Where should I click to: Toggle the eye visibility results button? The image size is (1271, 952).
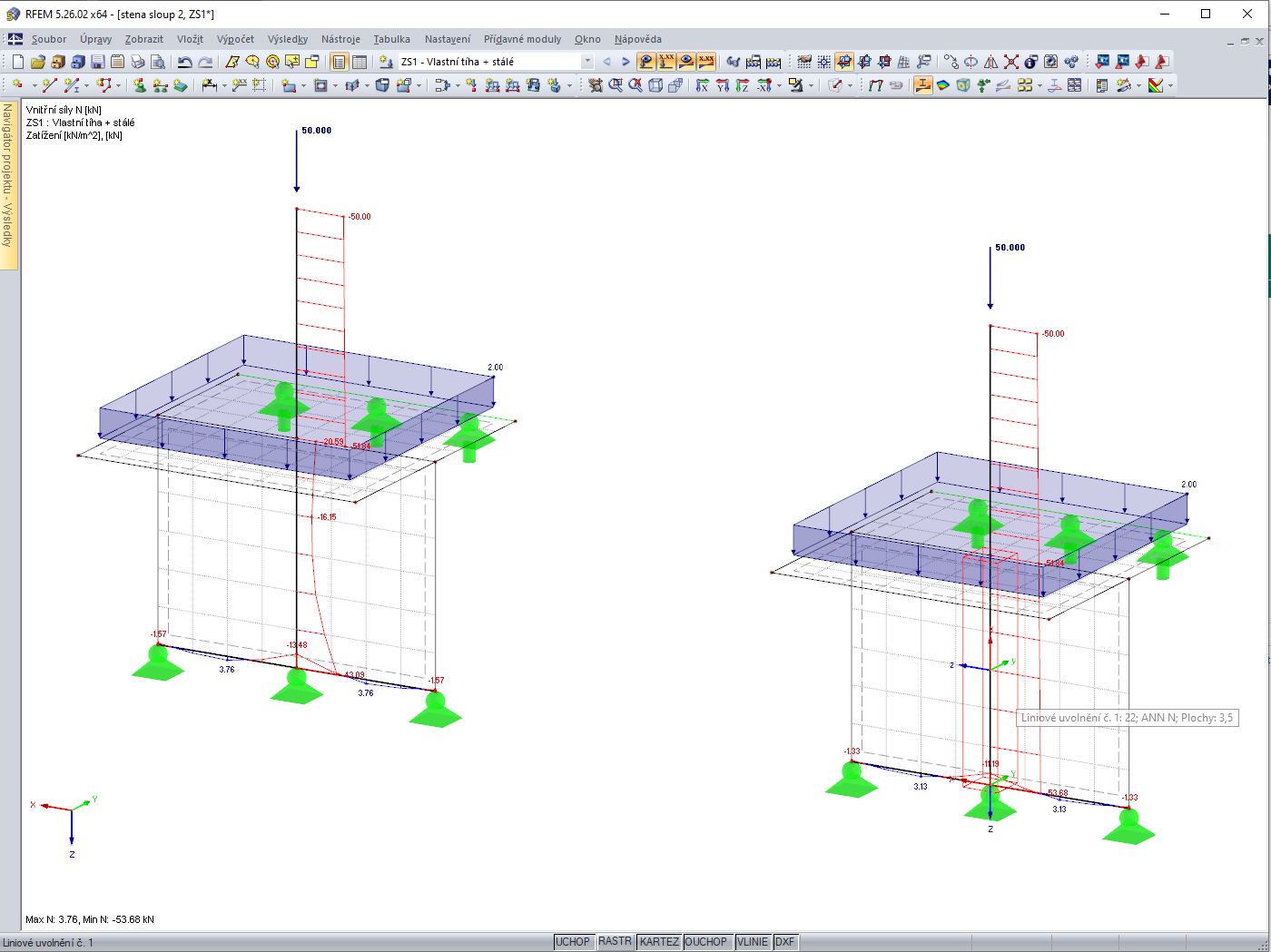pos(686,62)
